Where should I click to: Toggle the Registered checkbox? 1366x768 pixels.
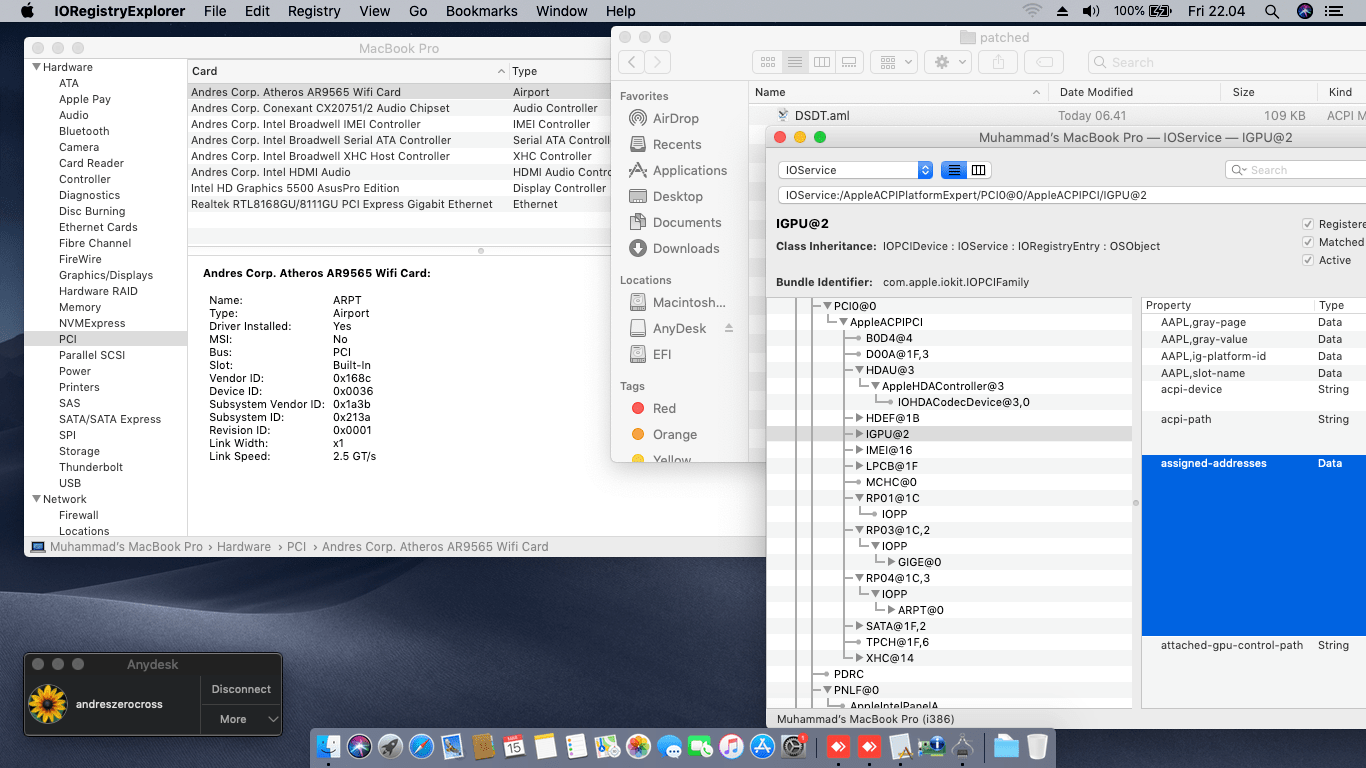coord(1308,224)
